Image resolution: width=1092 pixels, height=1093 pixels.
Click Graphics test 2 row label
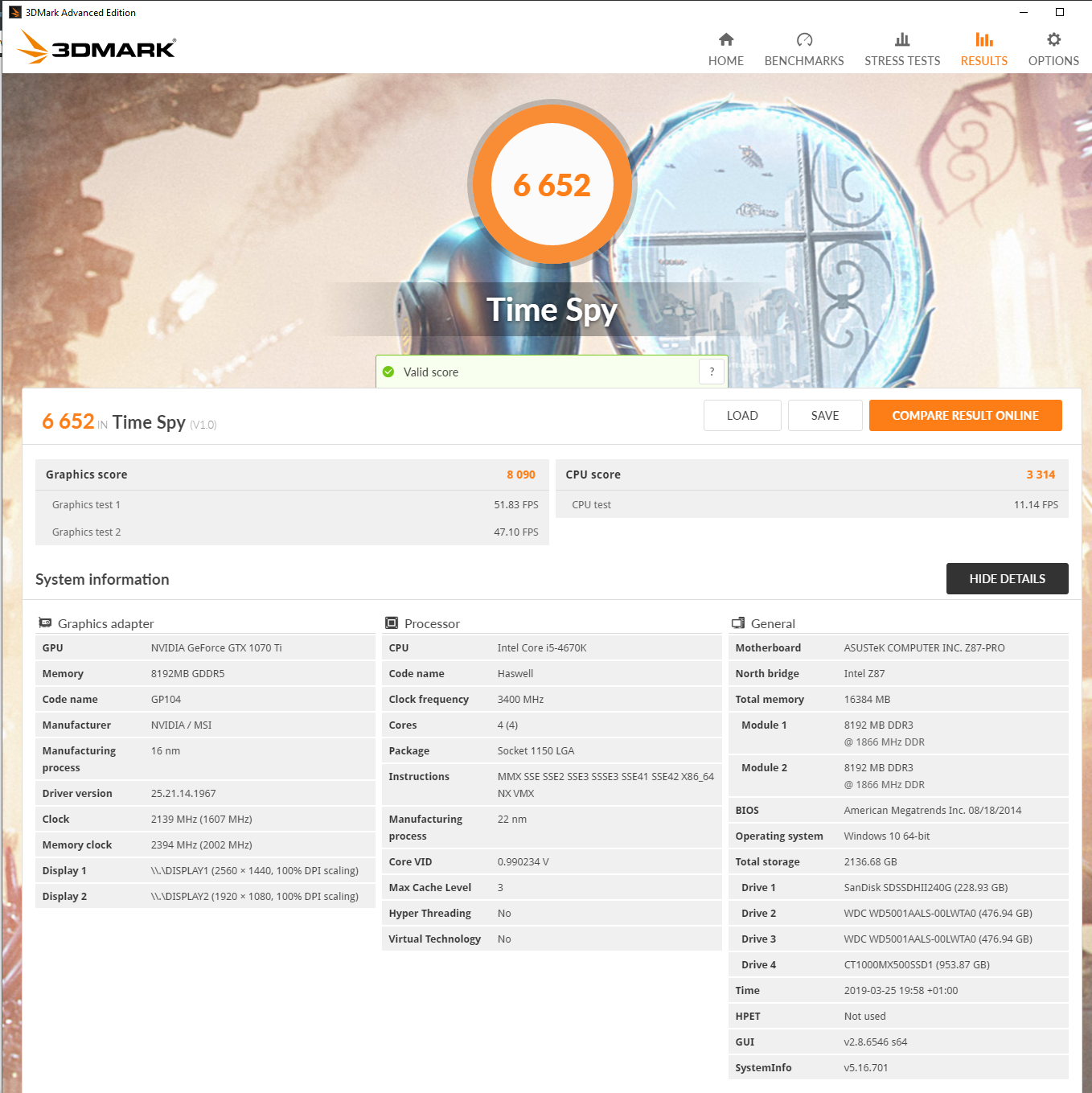point(86,532)
